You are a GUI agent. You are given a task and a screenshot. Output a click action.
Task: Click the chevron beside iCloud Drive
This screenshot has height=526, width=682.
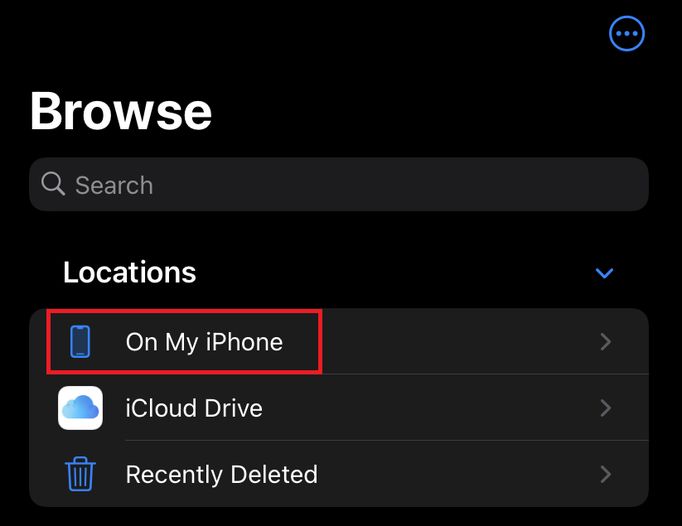coord(605,408)
